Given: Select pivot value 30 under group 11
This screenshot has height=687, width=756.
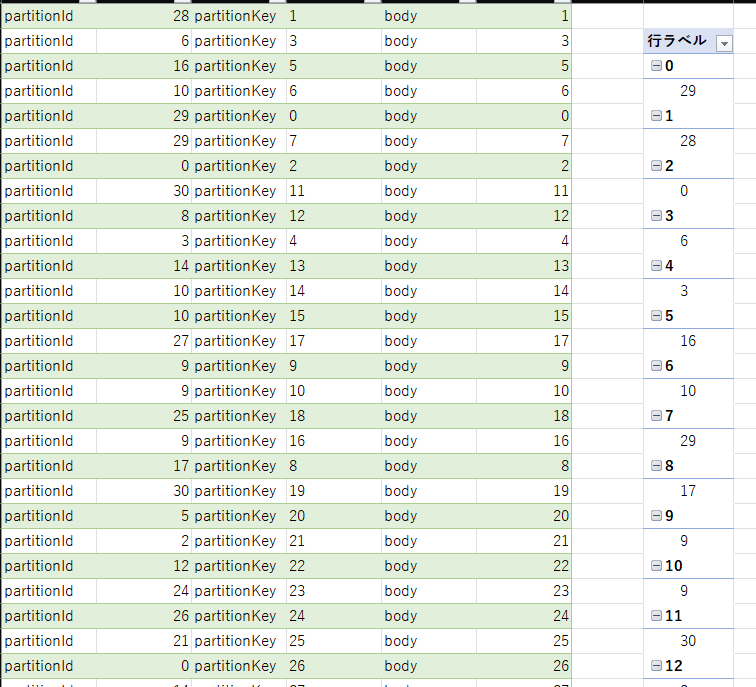Looking at the screenshot, I should coord(688,641).
